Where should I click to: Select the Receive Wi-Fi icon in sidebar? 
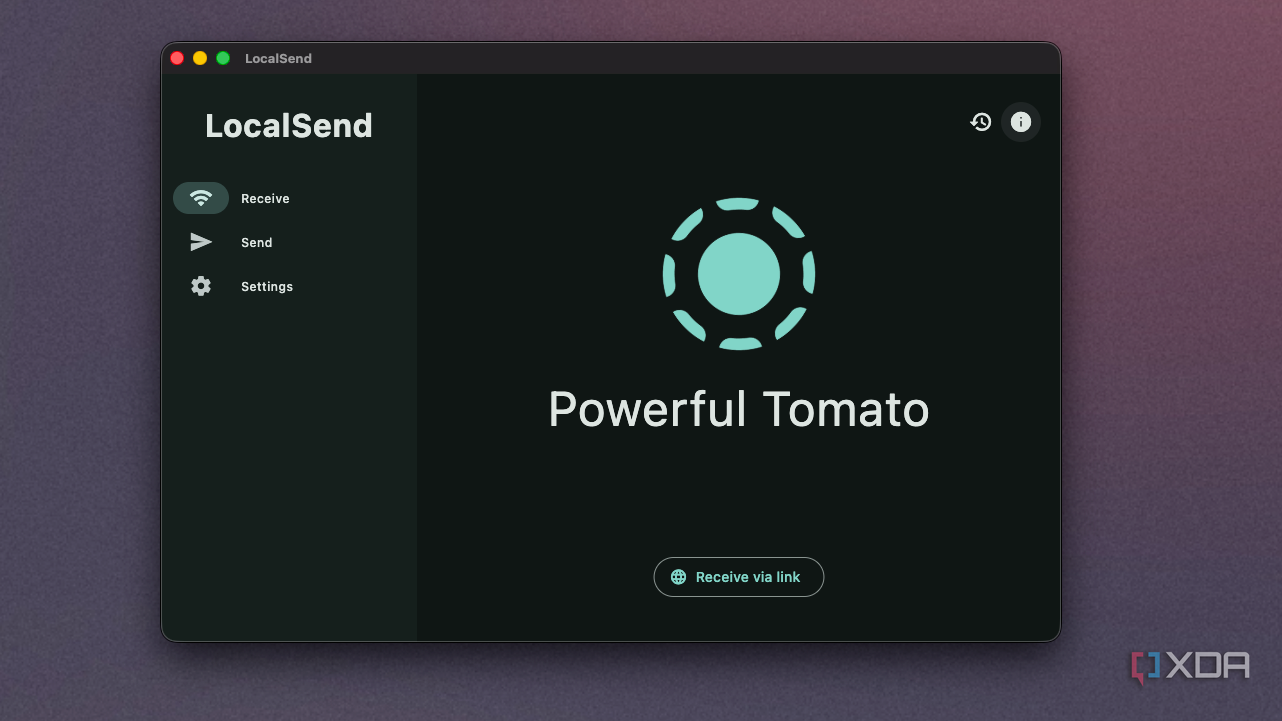pyautogui.click(x=201, y=198)
